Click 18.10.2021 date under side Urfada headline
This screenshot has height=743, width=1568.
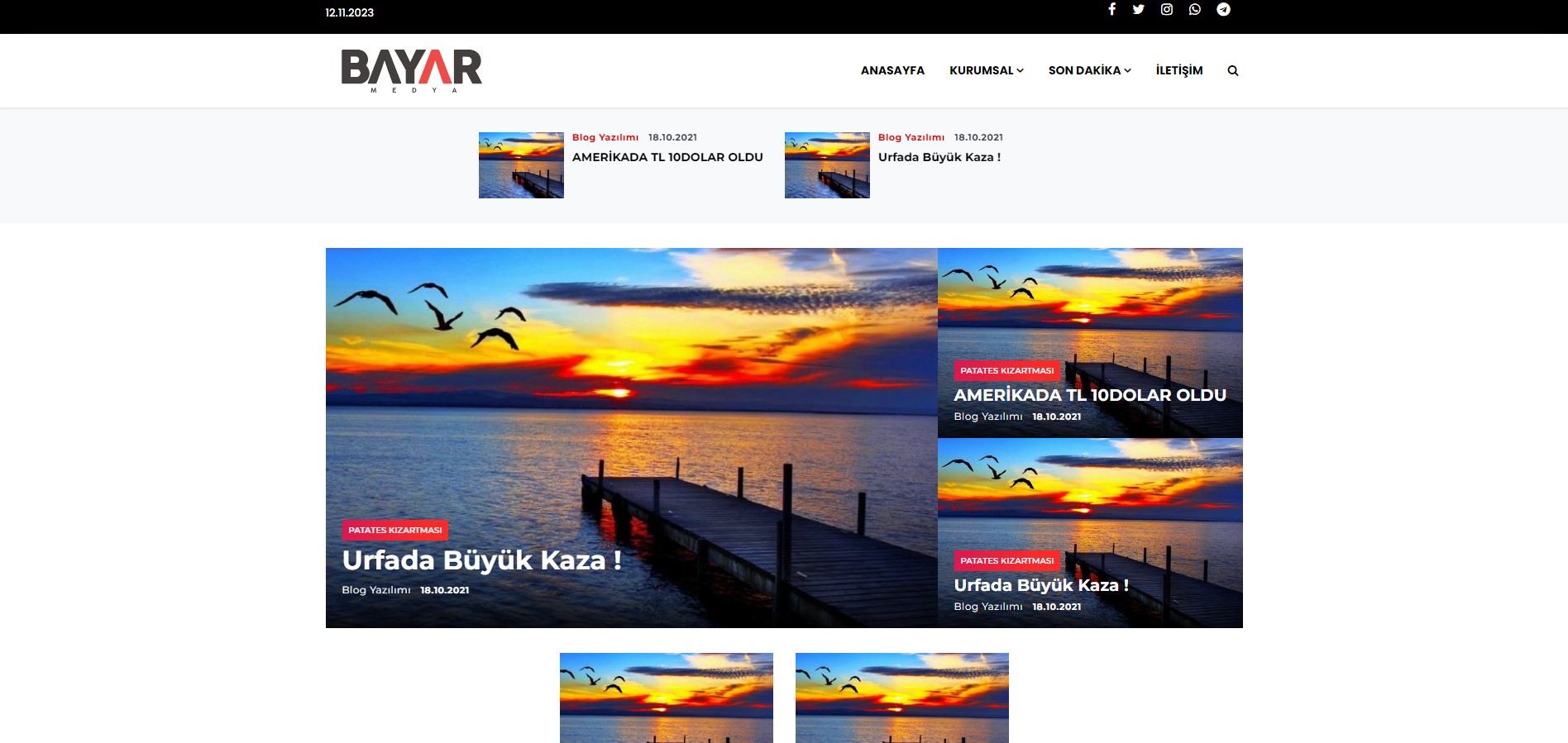tap(1057, 607)
